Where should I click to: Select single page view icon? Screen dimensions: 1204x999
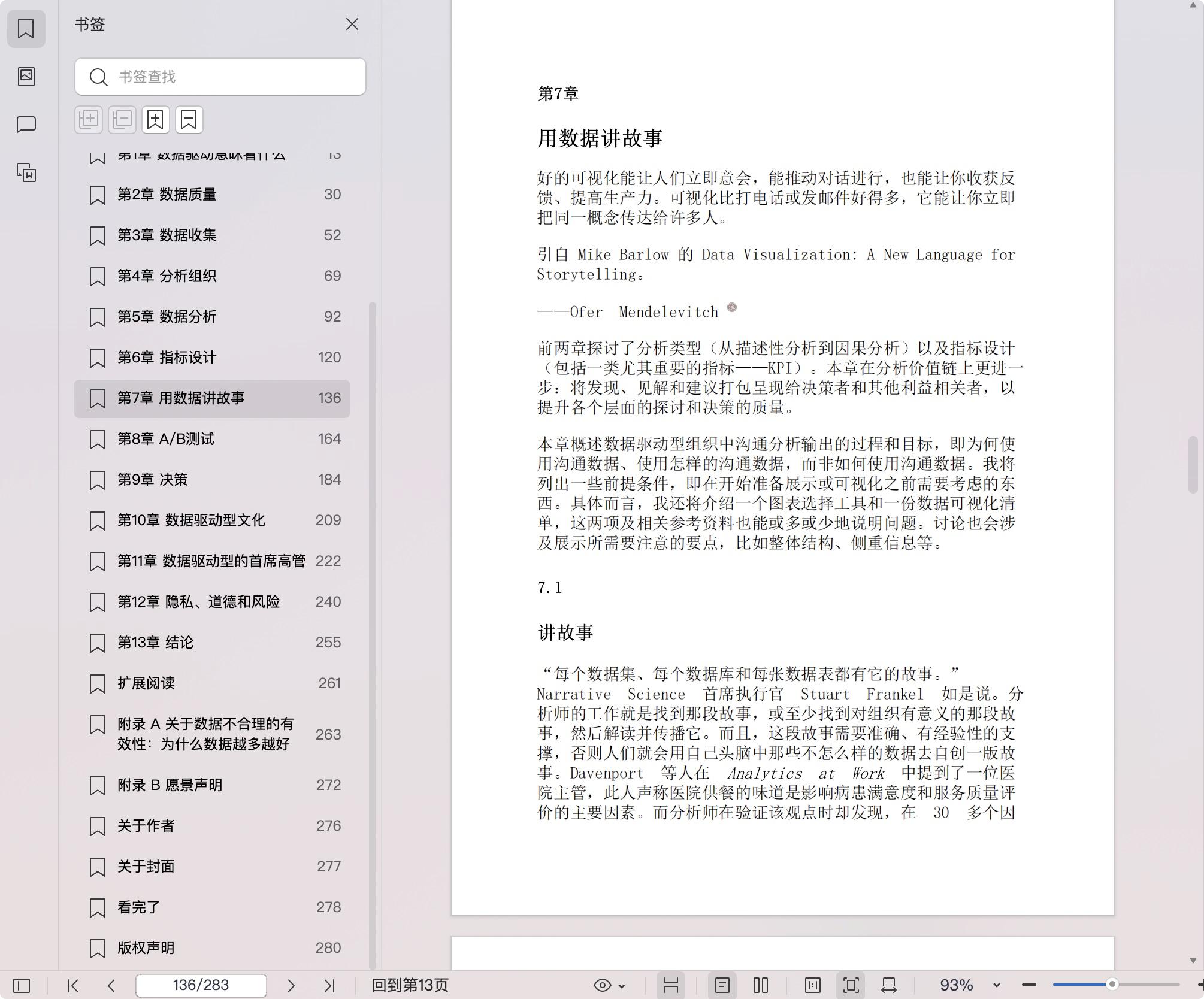tap(722, 985)
